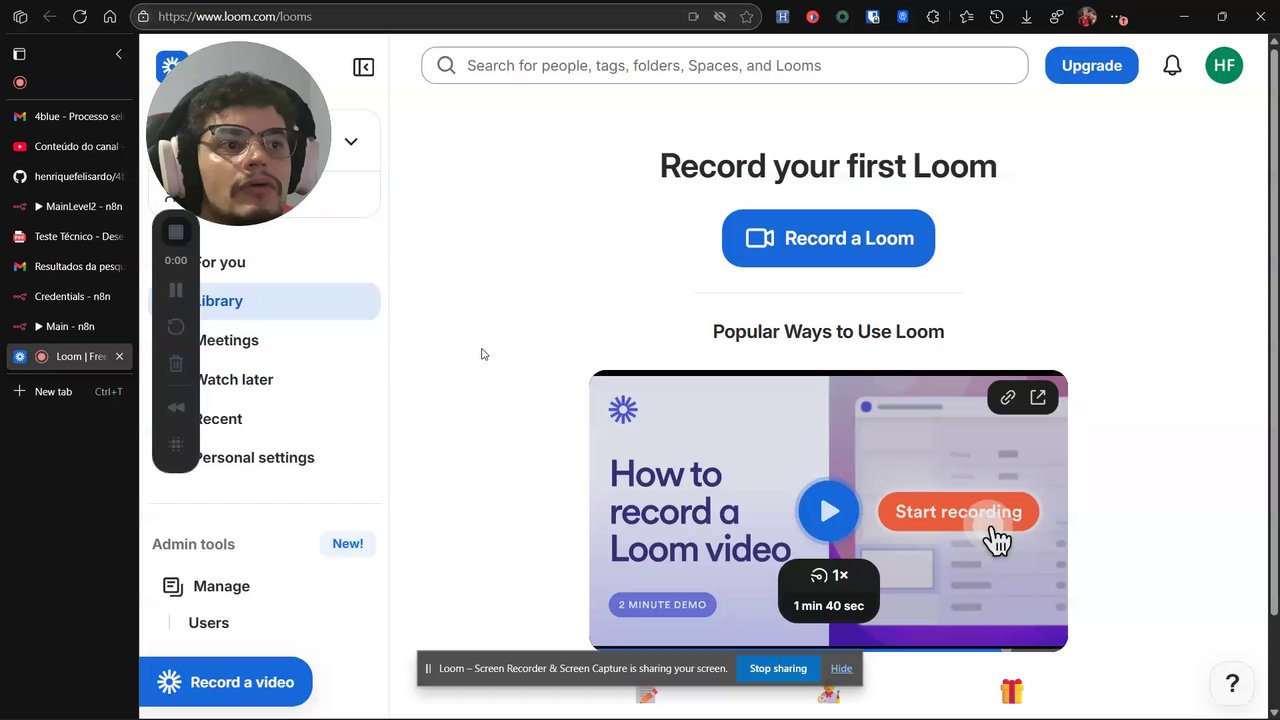
Task: Open the H extension icon
Action: point(783,17)
